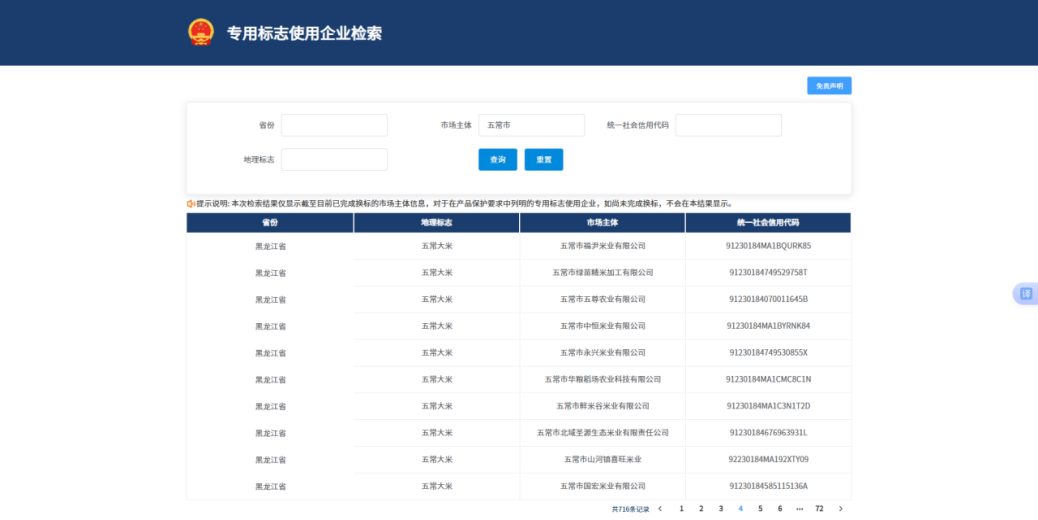This screenshot has width=1038, height=520.
Task: Click the orange speaker notice icon
Action: pos(191,203)
